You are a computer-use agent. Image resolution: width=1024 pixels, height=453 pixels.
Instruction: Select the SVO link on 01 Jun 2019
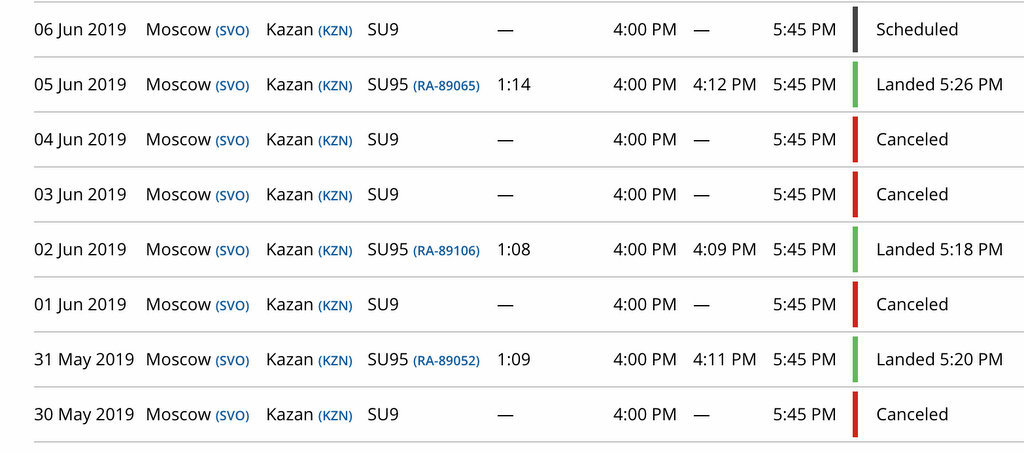tap(232, 306)
